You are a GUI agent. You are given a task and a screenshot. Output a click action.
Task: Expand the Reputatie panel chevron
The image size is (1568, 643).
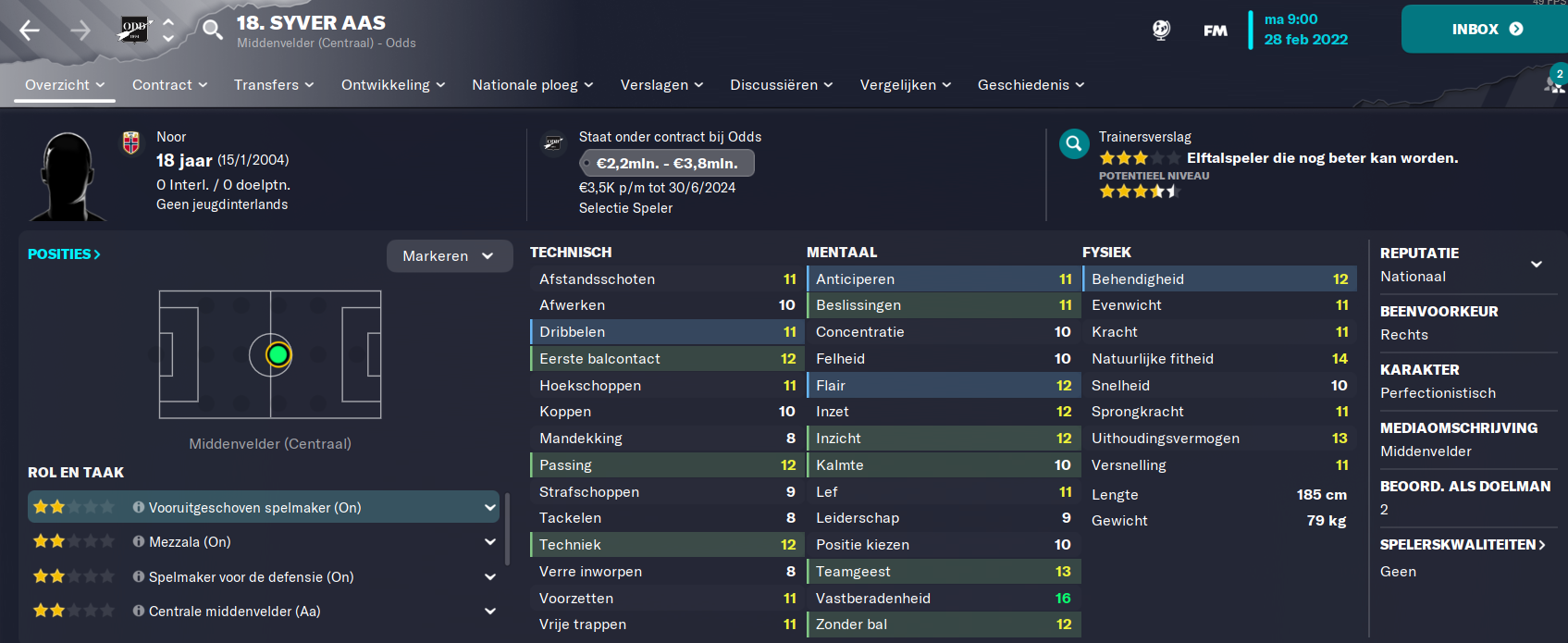click(1537, 265)
